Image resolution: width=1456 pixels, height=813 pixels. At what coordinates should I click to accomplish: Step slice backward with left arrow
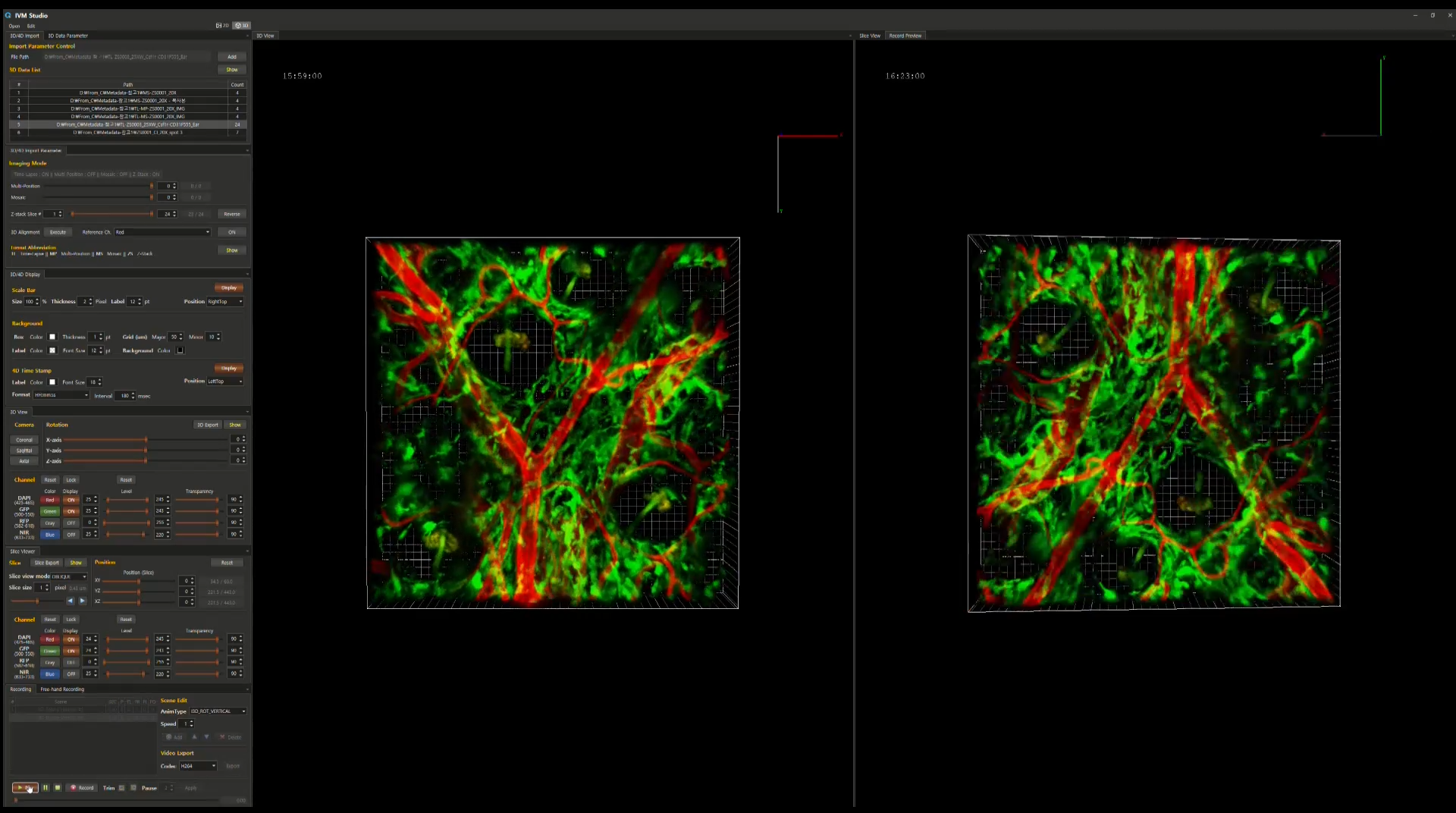click(x=70, y=601)
